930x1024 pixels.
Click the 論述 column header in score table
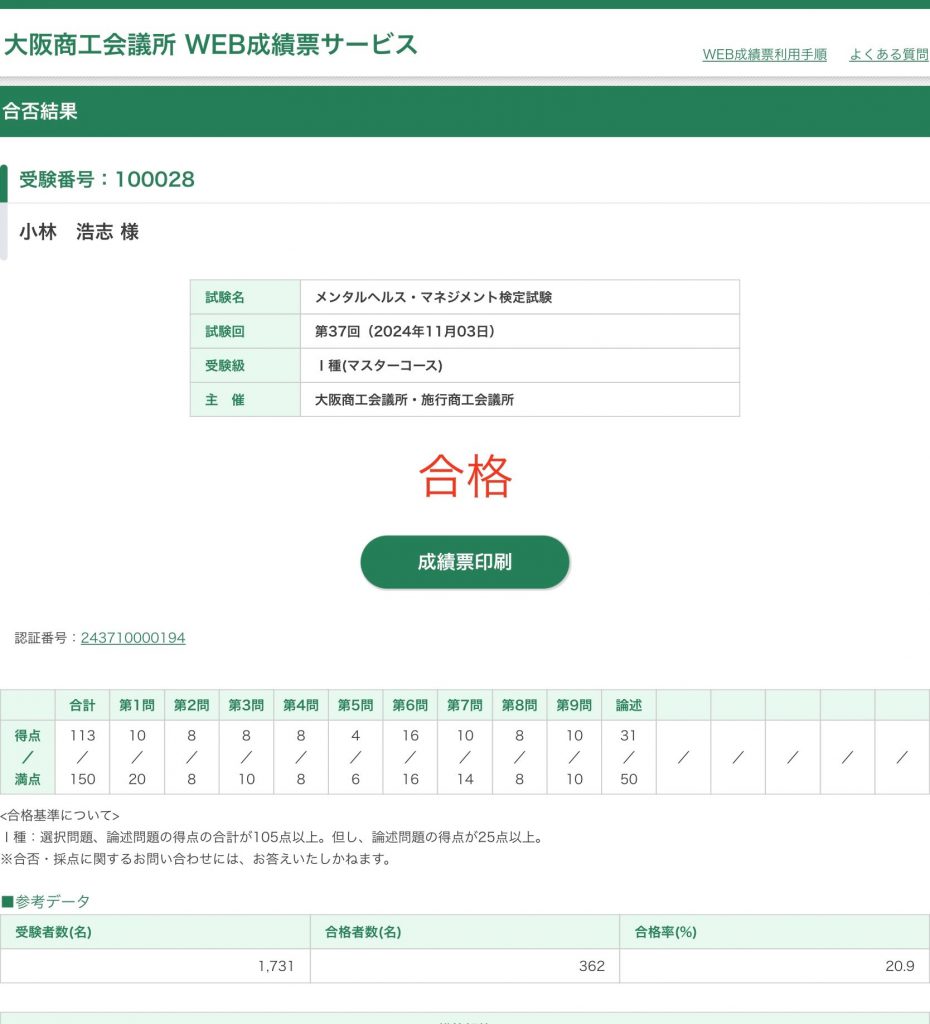[628, 705]
